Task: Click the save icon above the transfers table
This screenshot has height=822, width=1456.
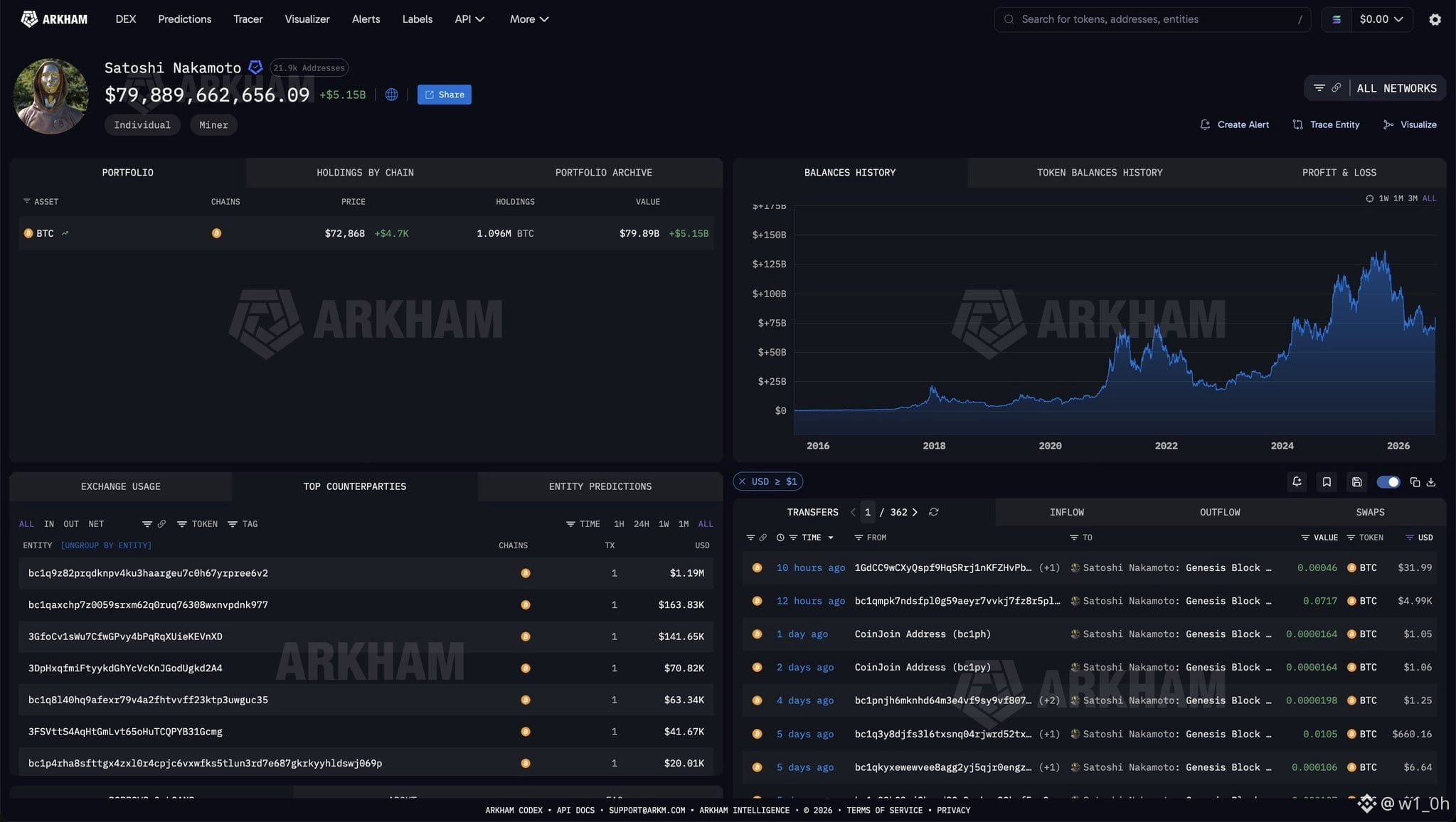Action: pyautogui.click(x=1356, y=482)
